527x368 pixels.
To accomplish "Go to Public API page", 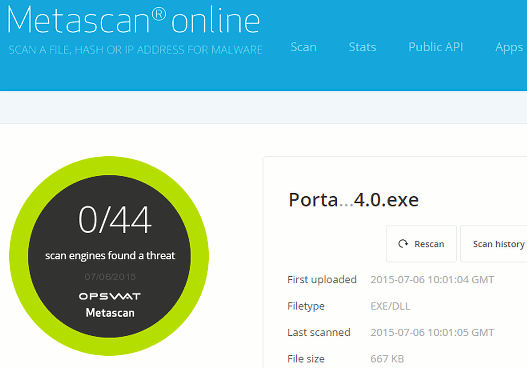I will point(436,47).
